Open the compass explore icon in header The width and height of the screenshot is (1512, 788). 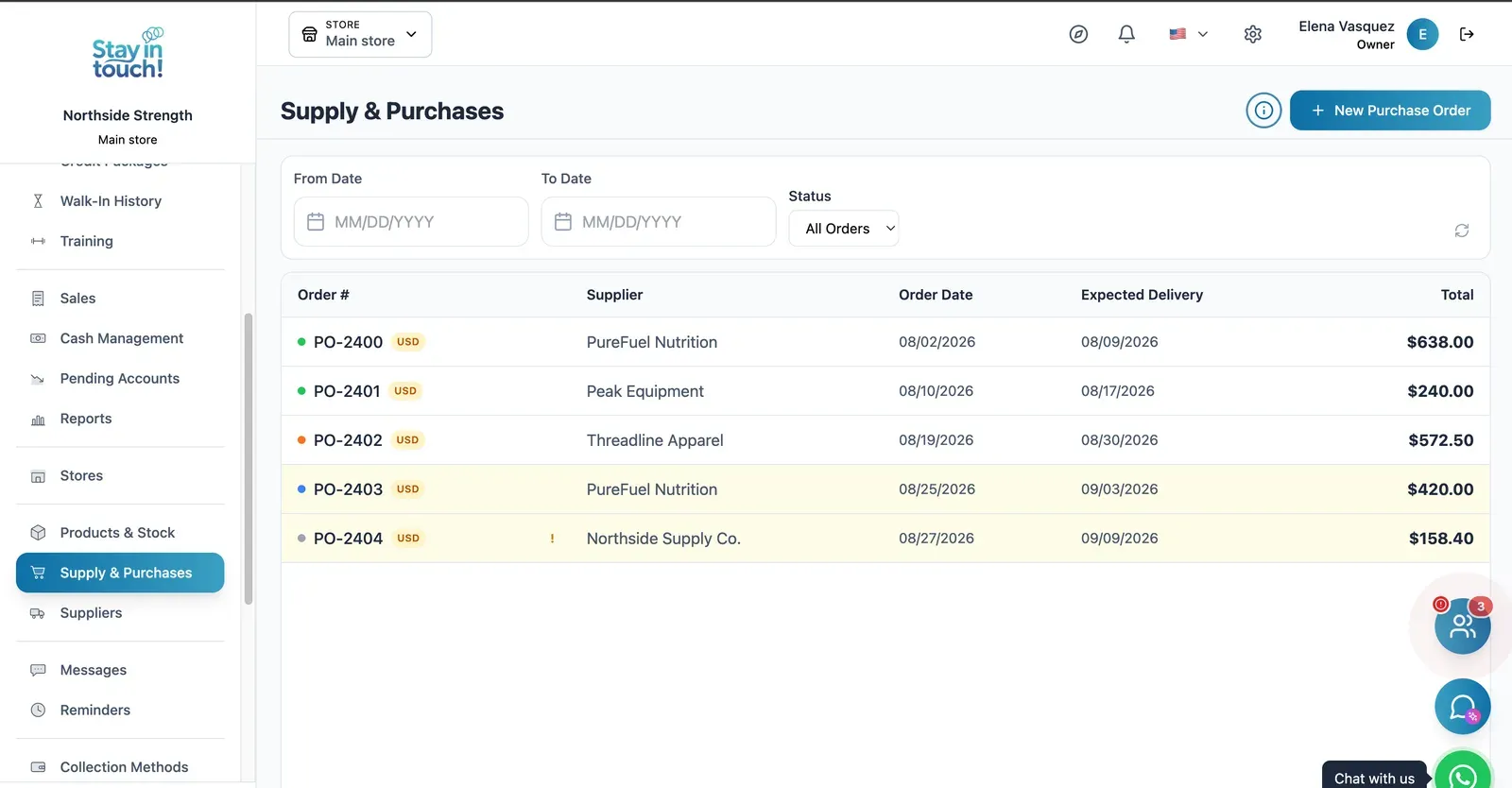[x=1078, y=34]
